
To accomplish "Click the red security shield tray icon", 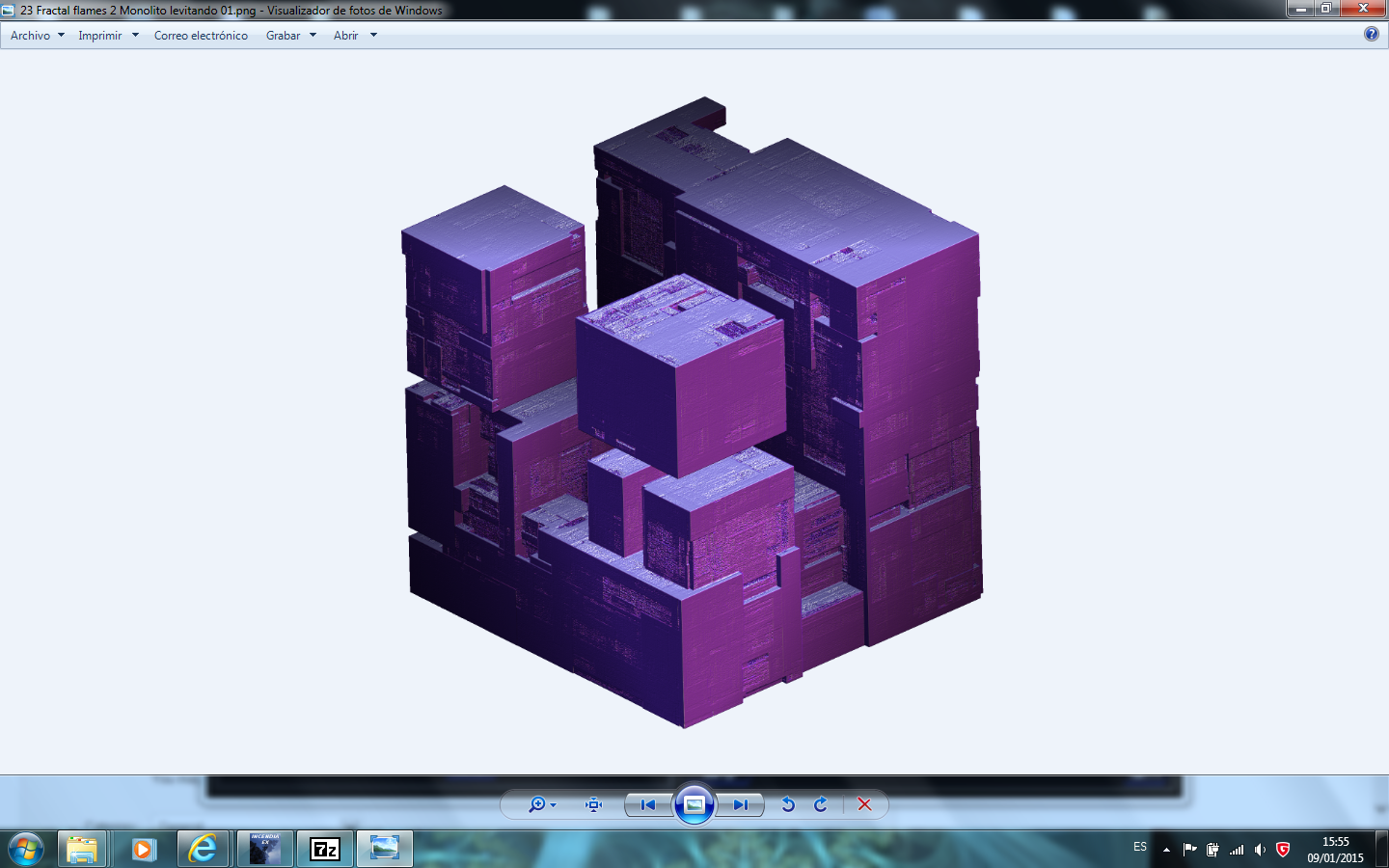I will click(x=1283, y=850).
